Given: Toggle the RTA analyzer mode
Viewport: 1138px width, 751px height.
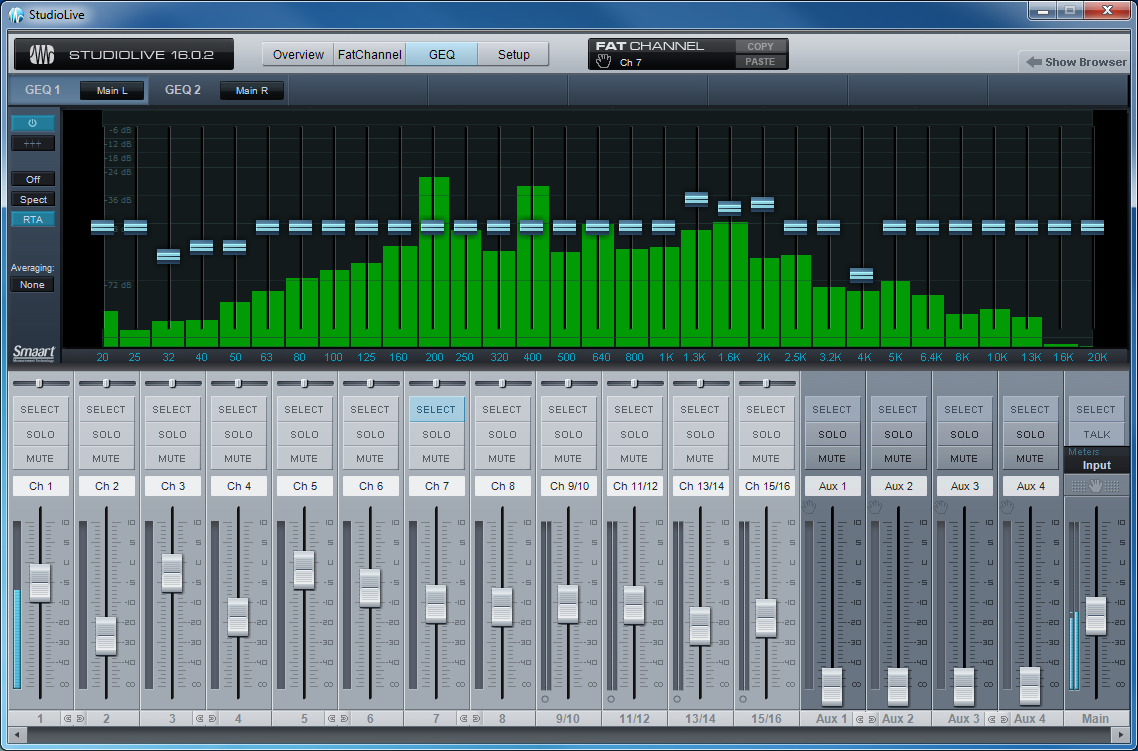Looking at the screenshot, I should pyautogui.click(x=33, y=219).
